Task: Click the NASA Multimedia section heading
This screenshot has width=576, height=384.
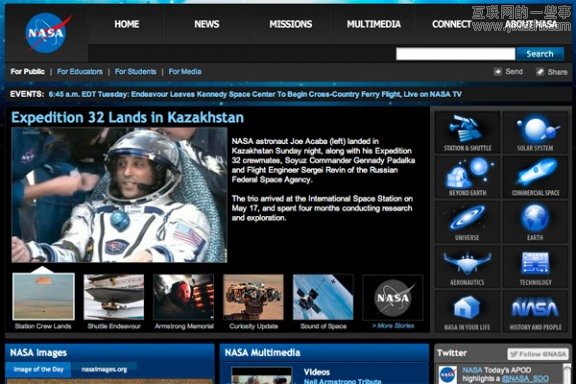Action: 262,353
